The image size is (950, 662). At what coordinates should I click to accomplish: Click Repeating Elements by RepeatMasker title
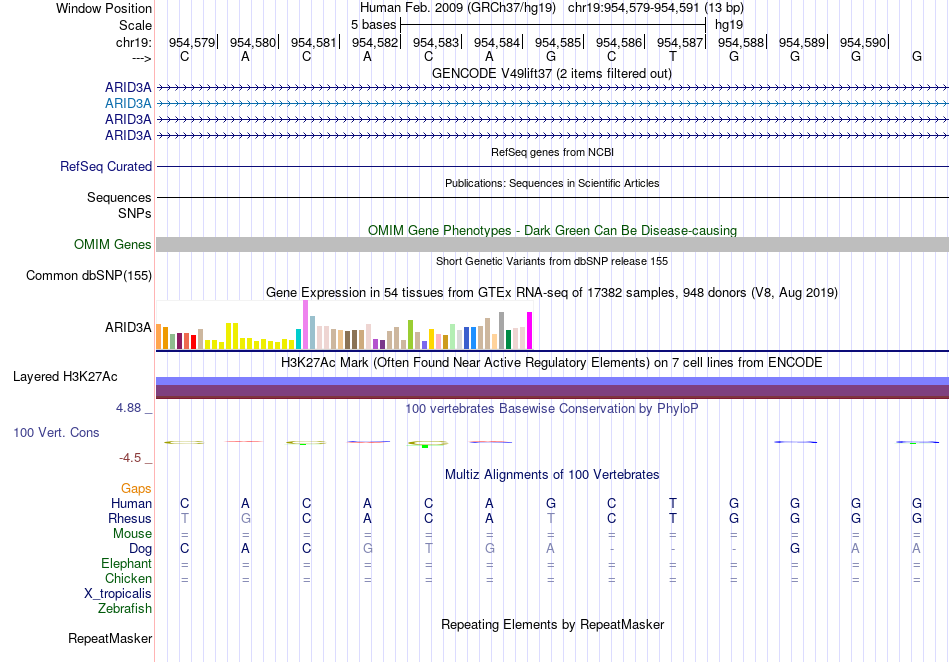pyautogui.click(x=553, y=625)
